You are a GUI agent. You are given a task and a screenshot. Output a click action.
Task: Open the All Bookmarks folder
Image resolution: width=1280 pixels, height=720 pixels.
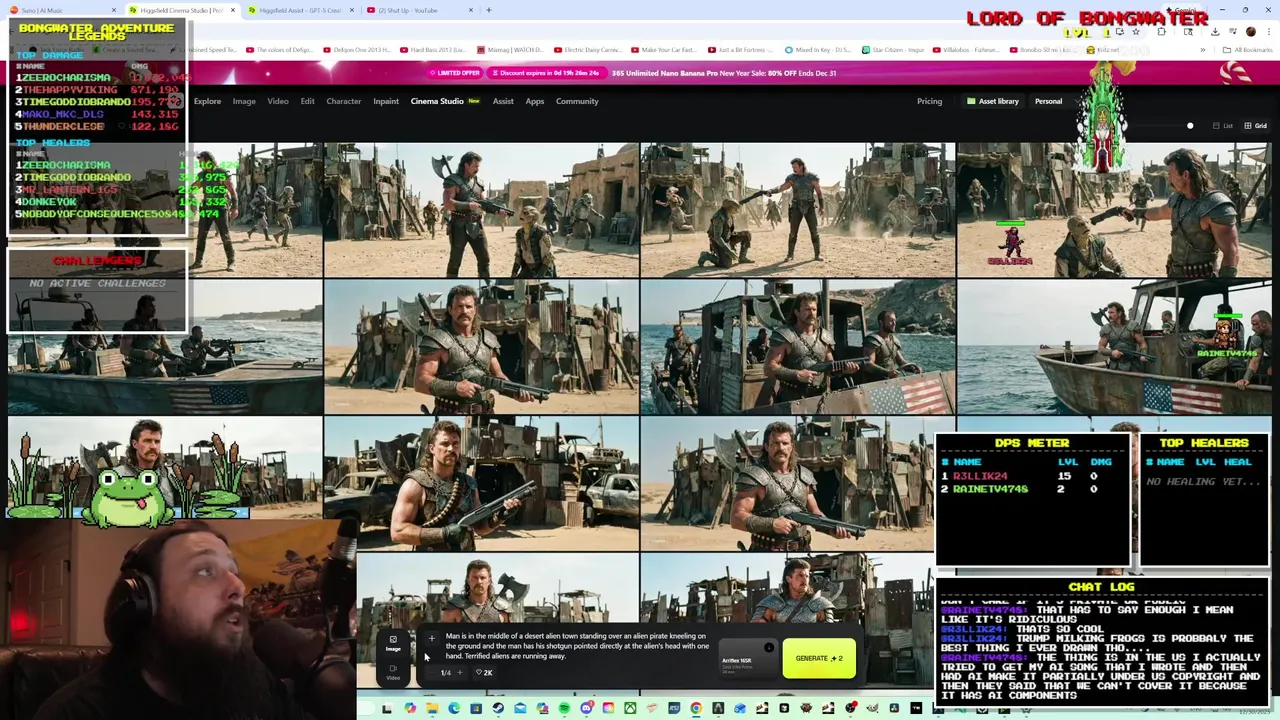(x=1247, y=50)
